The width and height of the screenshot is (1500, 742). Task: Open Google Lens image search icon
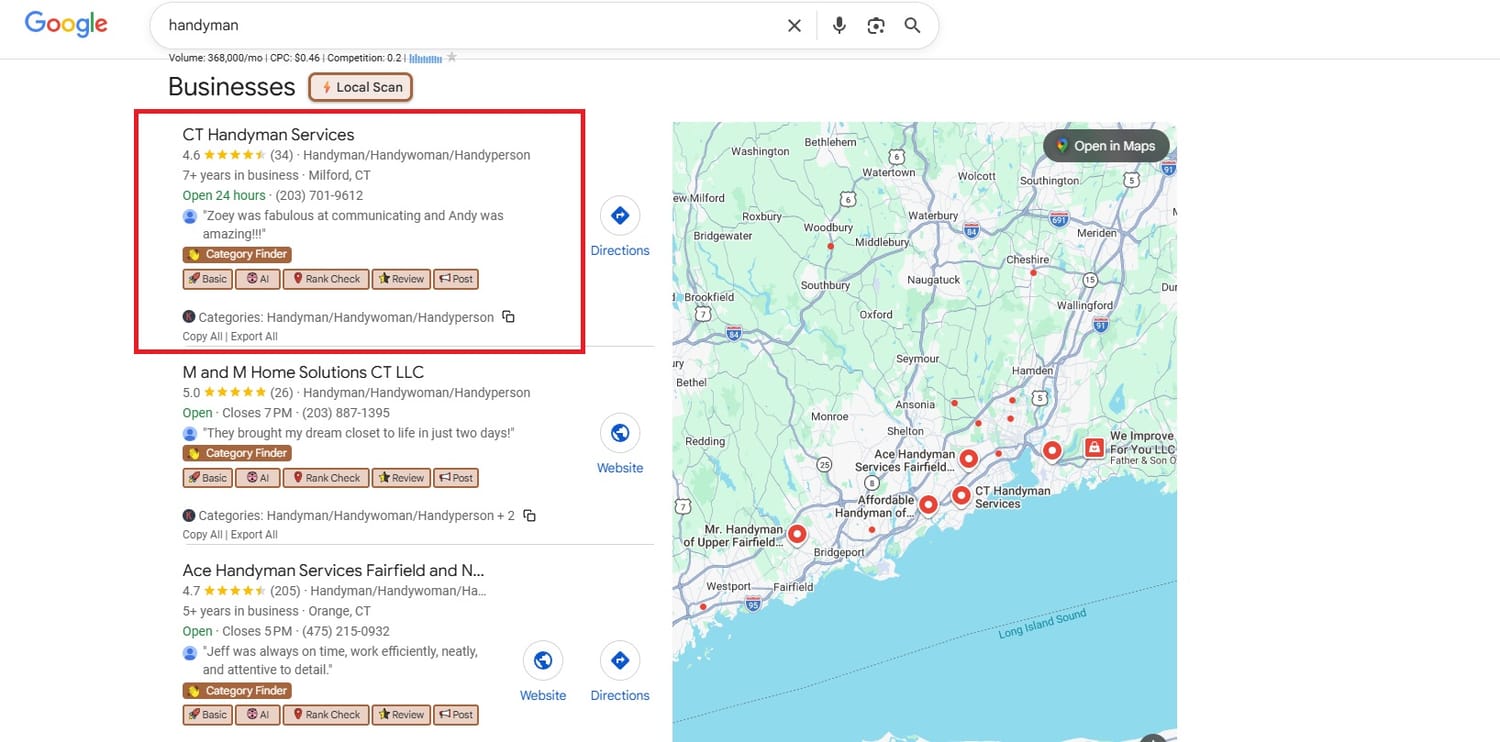[876, 25]
